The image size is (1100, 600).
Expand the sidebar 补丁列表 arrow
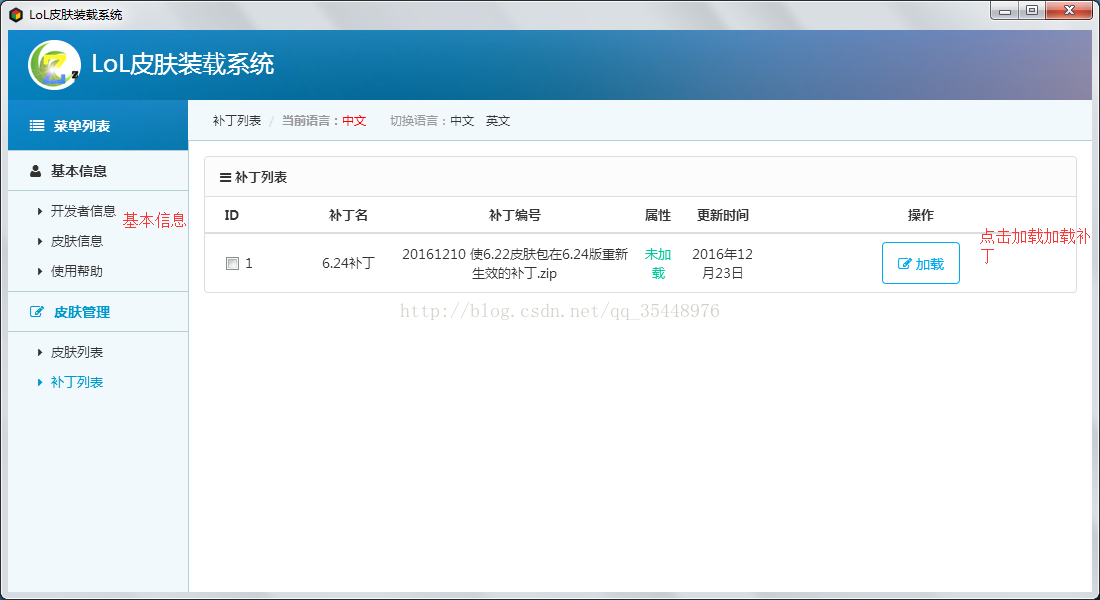click(x=40, y=382)
